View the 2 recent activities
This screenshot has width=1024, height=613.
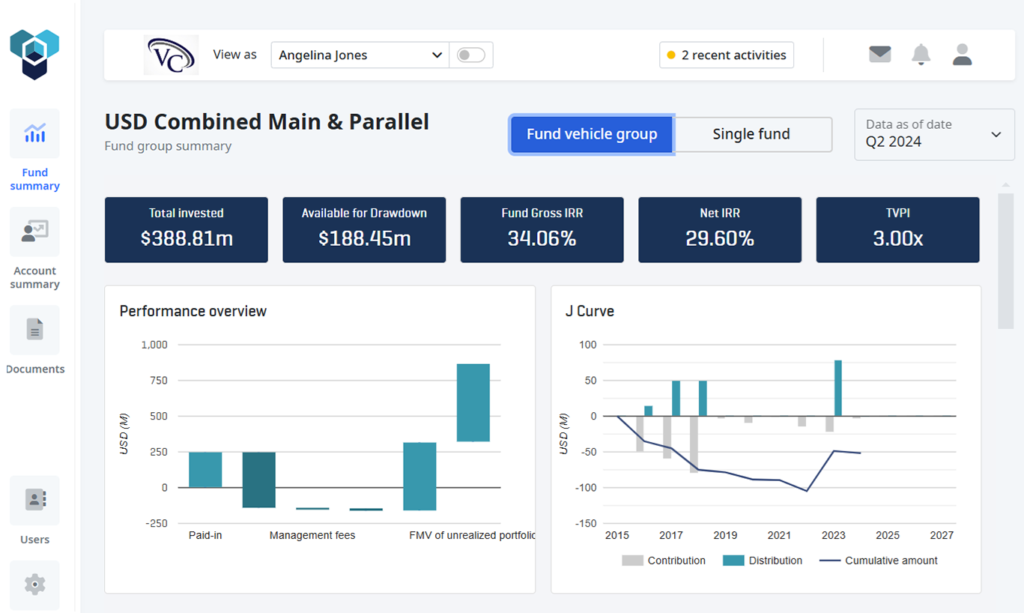tap(726, 54)
